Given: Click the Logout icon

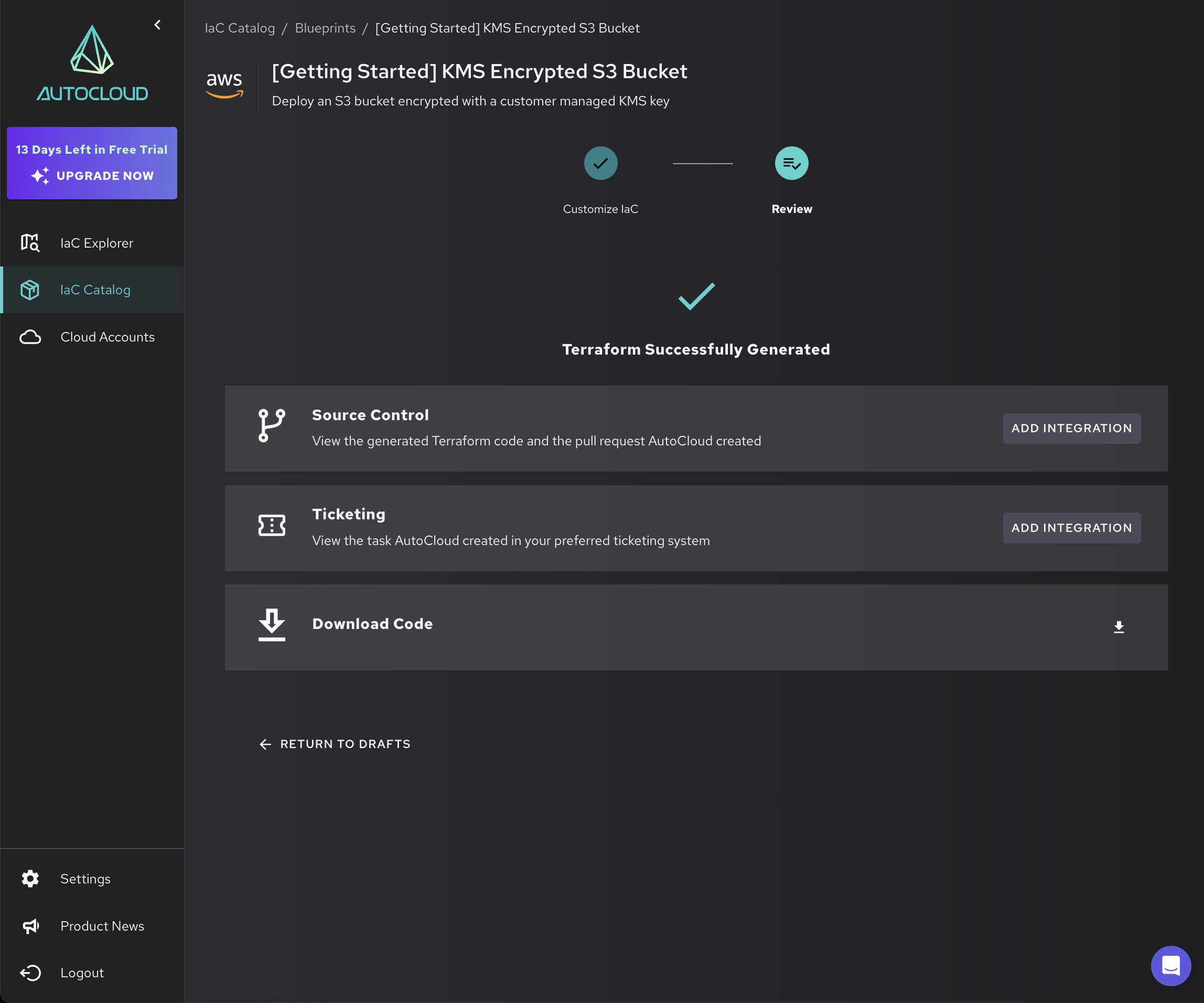Looking at the screenshot, I should [30, 973].
